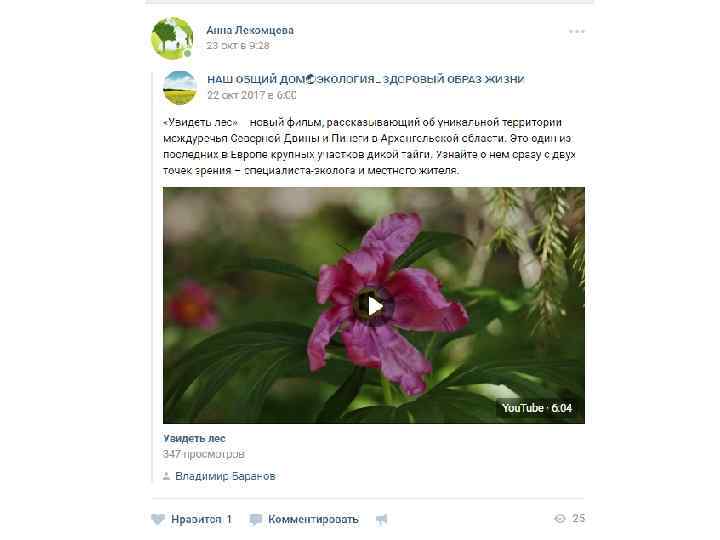Open the original post date 22 окт 2017
Screen dimensions: 720x540
252,95
